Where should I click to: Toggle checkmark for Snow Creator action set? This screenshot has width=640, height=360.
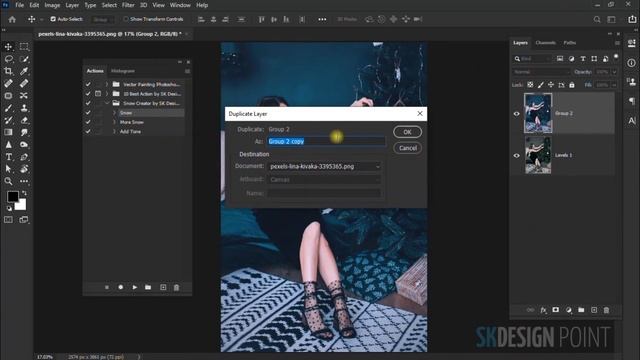point(88,103)
